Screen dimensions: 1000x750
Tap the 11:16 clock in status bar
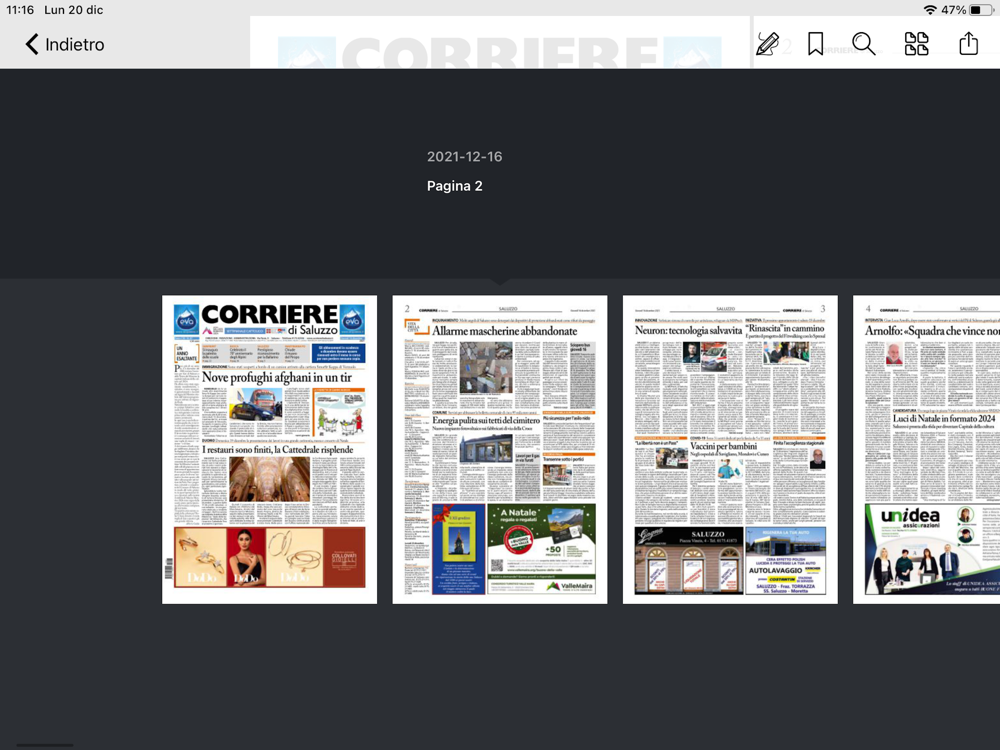pyautogui.click(x=20, y=10)
